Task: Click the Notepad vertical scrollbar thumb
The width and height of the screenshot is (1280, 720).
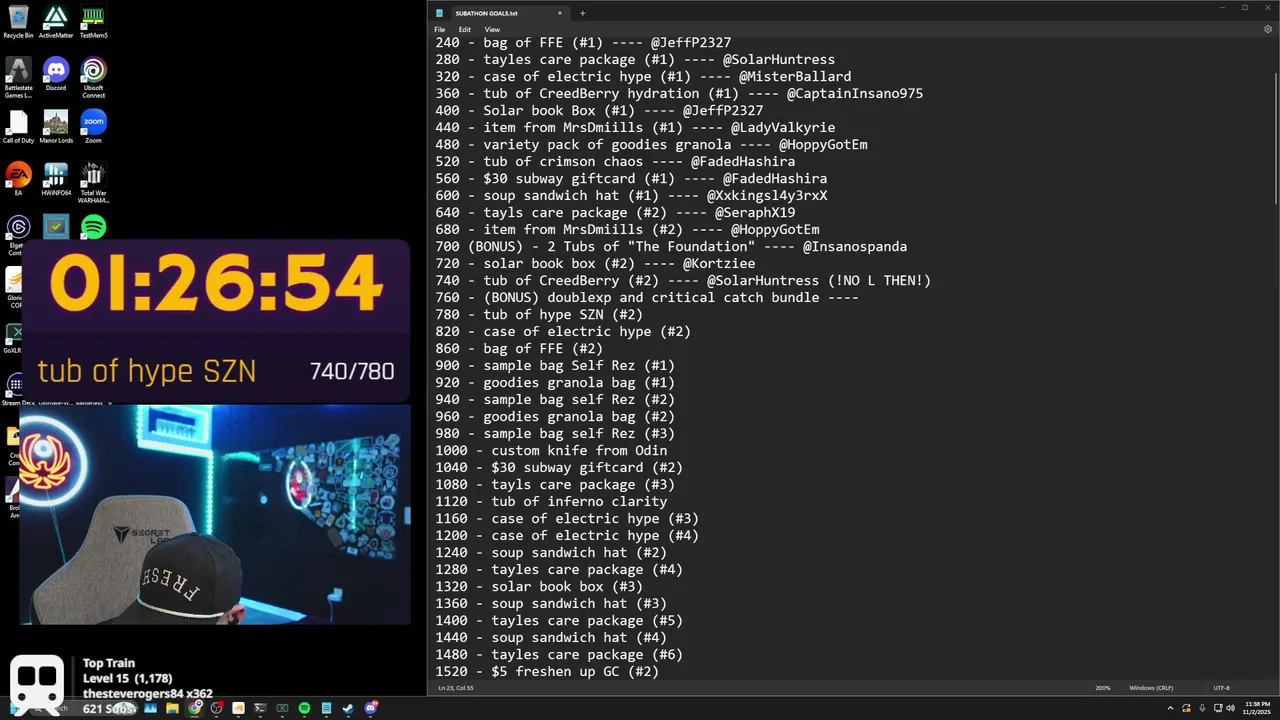Action: click(1276, 136)
